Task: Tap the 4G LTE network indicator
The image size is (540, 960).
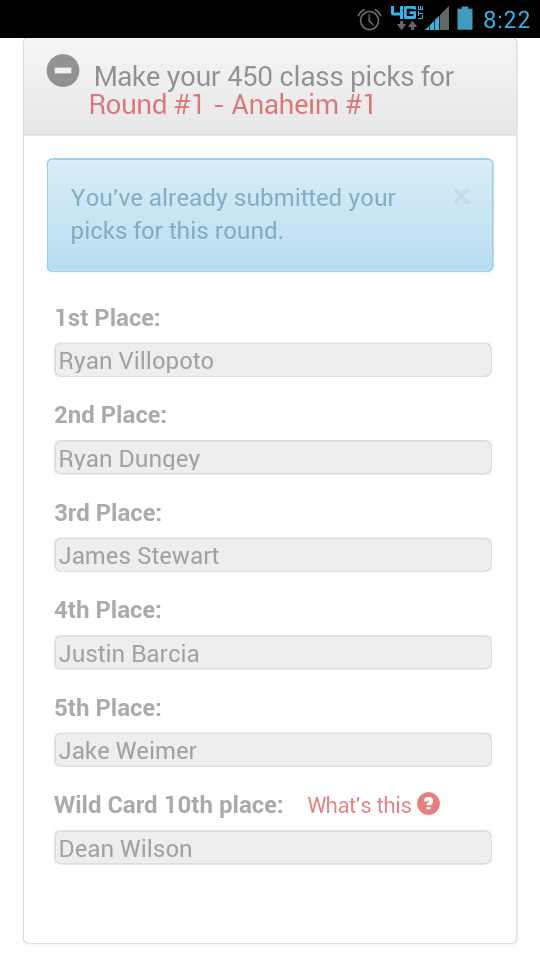Action: [x=407, y=18]
